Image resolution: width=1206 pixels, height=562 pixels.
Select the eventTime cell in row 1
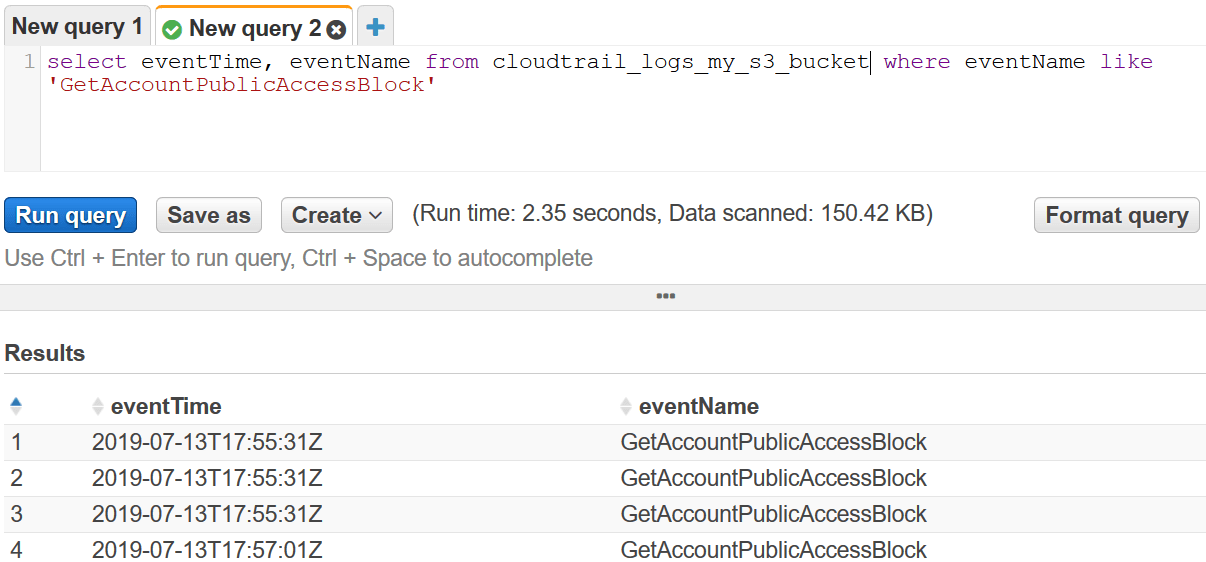tap(207, 442)
